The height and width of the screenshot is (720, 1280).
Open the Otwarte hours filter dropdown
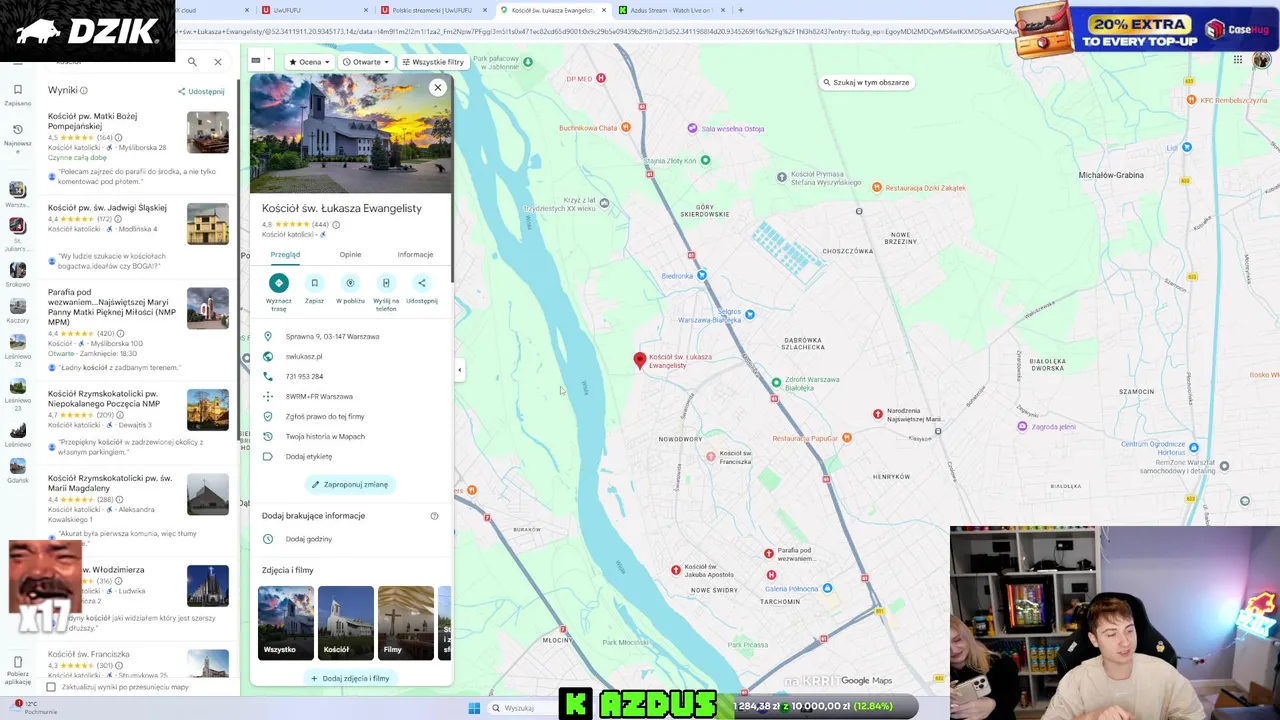click(x=366, y=62)
